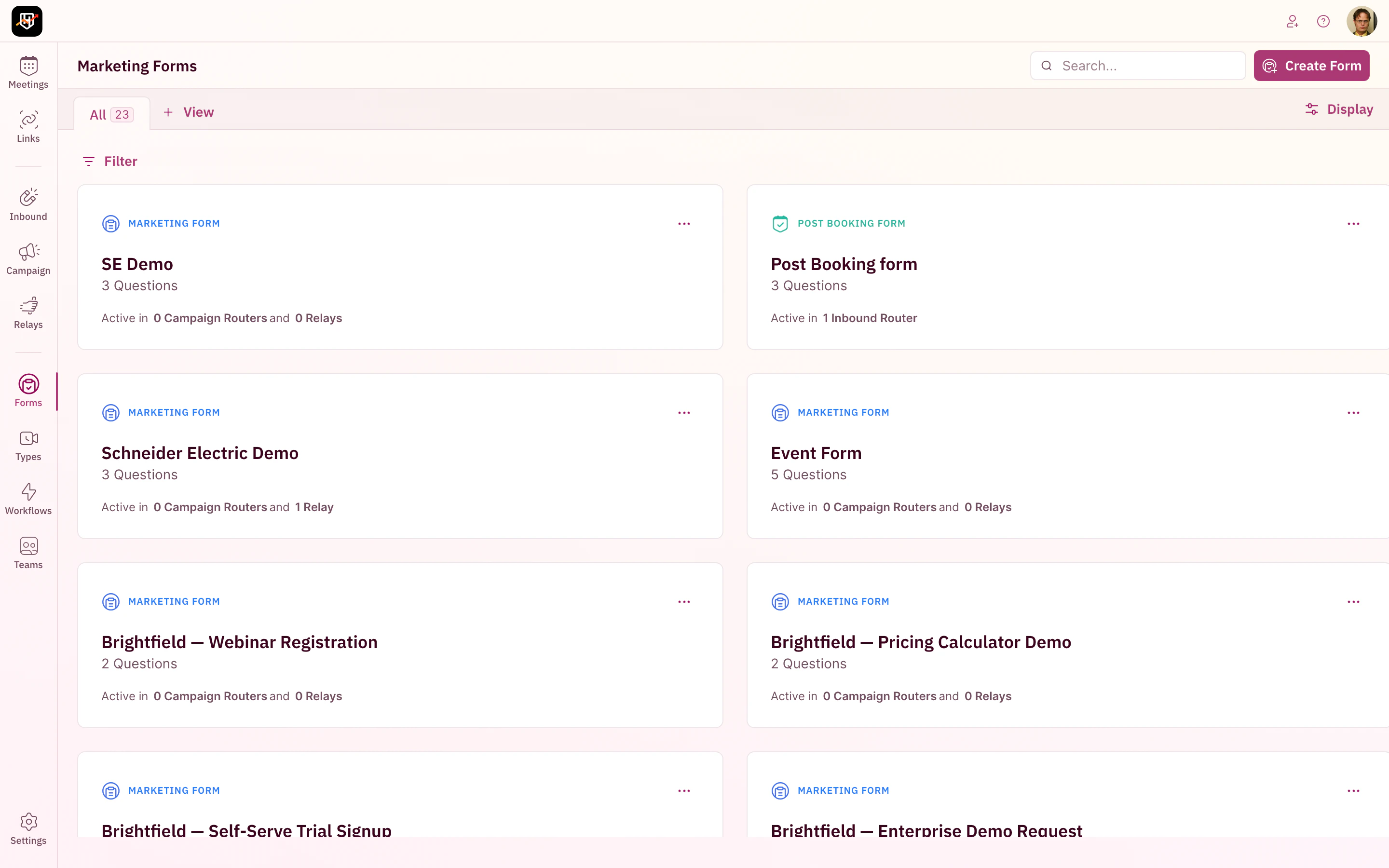1389x868 pixels.
Task: Open the SE Demo form title
Action: pyautogui.click(x=137, y=264)
